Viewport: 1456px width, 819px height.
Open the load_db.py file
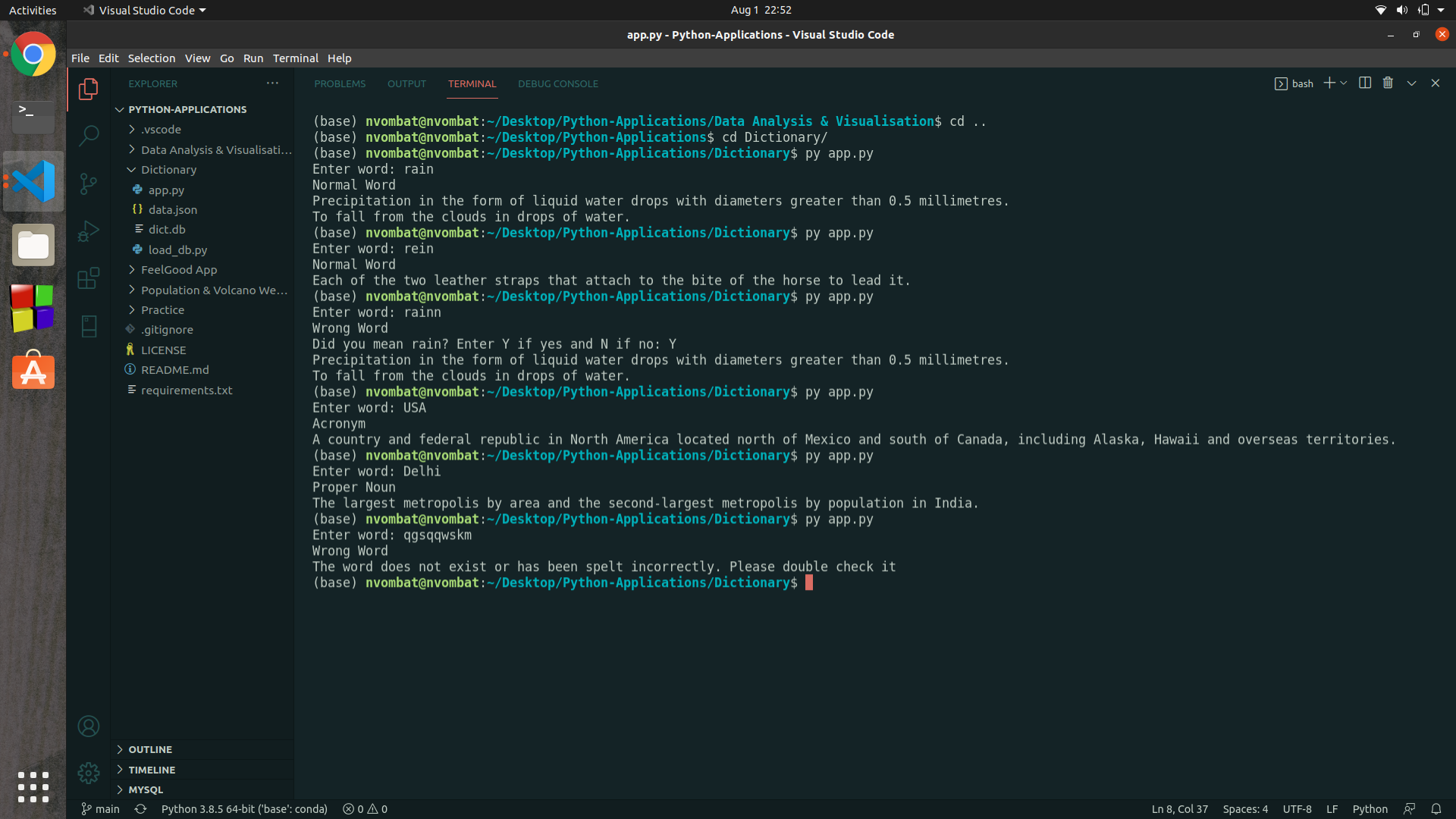[x=177, y=250]
